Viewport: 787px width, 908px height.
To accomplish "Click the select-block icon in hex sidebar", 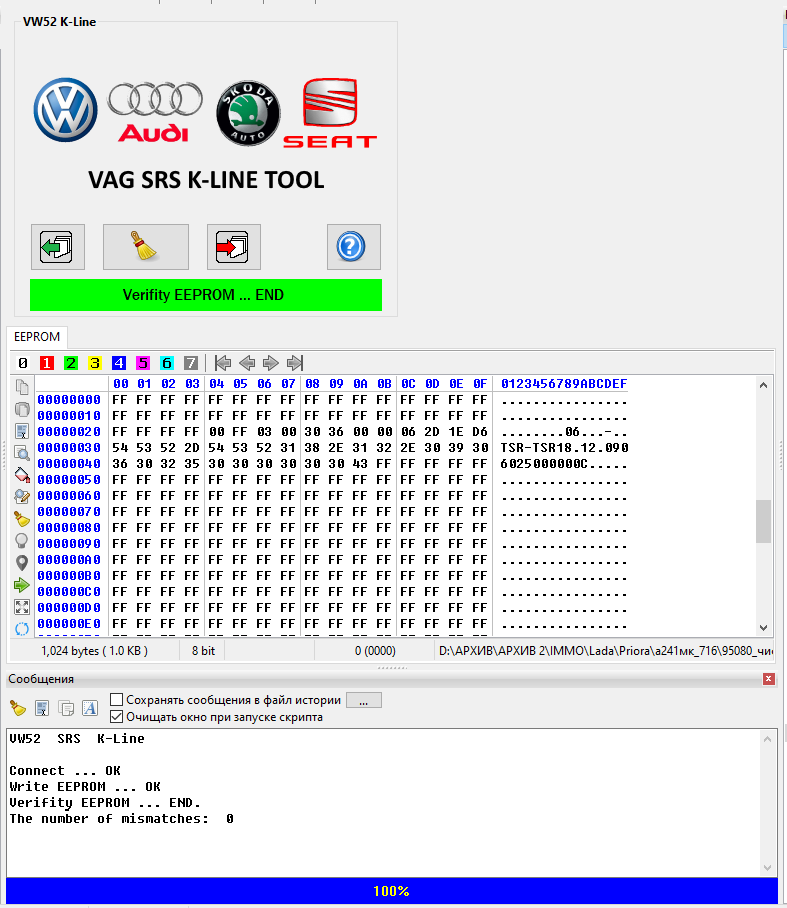I will (x=22, y=431).
